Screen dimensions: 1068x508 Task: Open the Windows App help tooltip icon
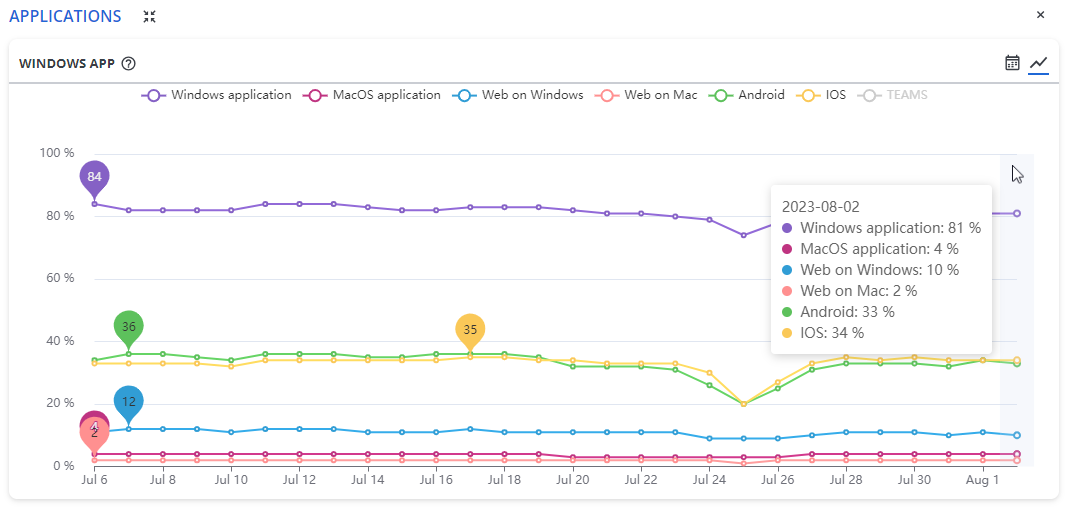point(128,64)
